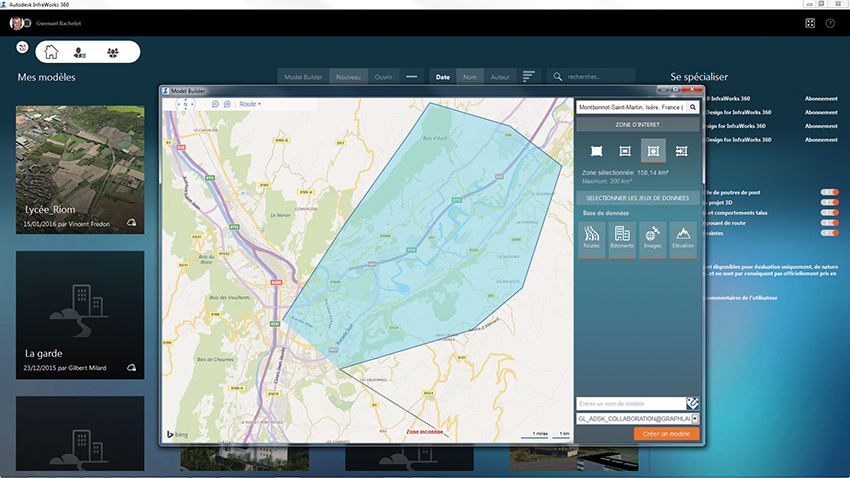
Task: Click the search magnifier in models bar
Action: [557, 77]
